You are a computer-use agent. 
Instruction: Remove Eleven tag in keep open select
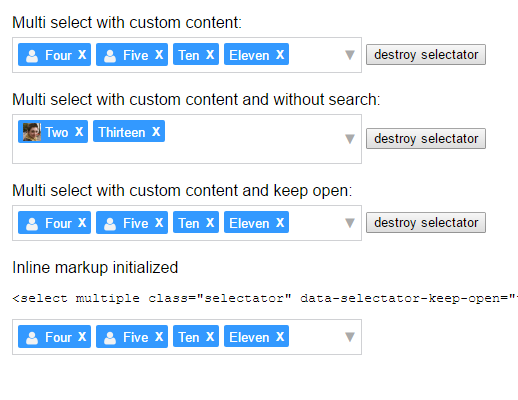click(x=280, y=223)
